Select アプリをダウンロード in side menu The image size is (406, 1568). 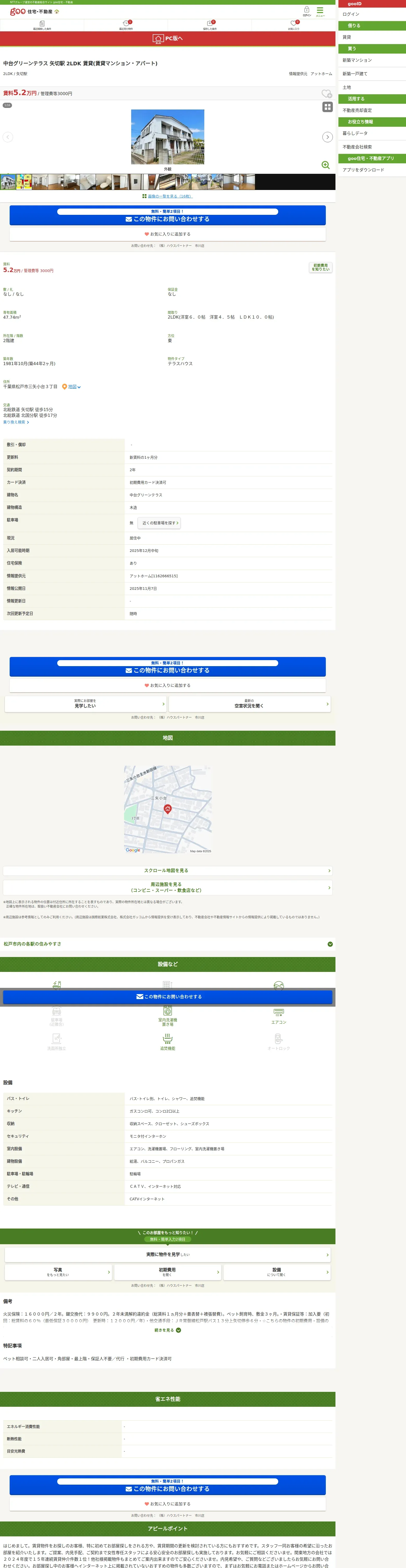pyautogui.click(x=372, y=170)
